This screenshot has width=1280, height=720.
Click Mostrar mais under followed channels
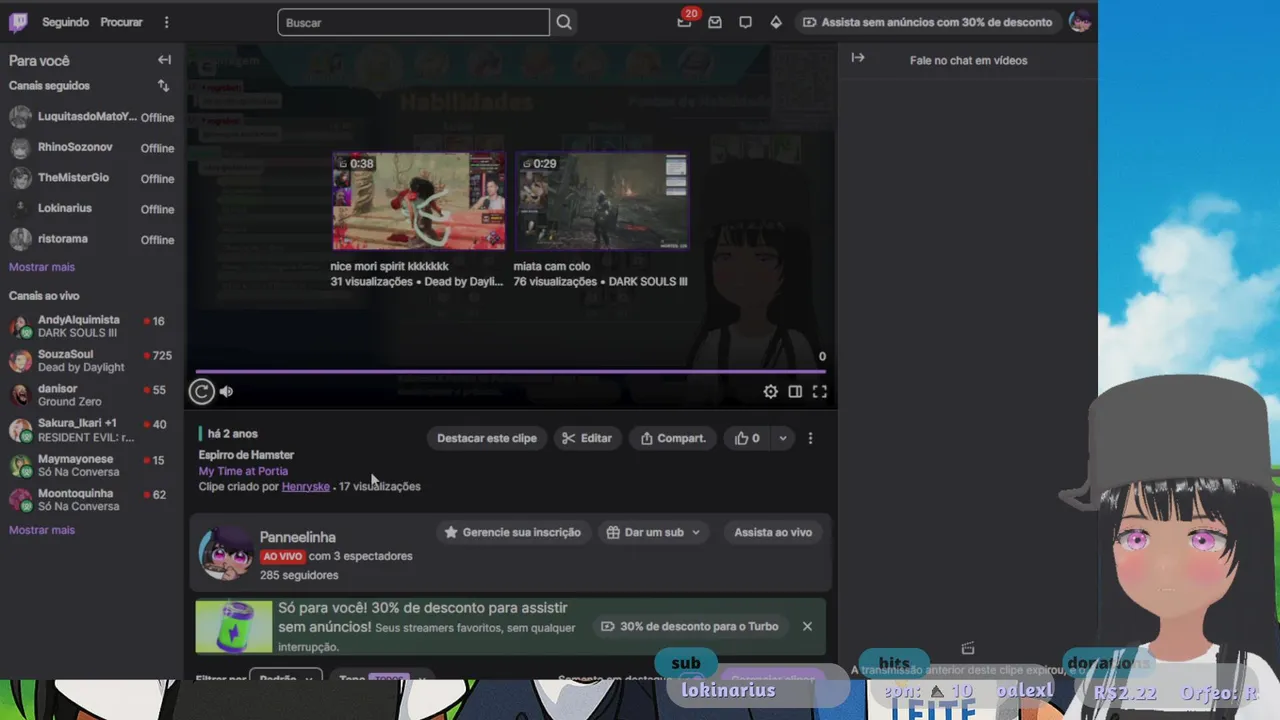(42, 267)
